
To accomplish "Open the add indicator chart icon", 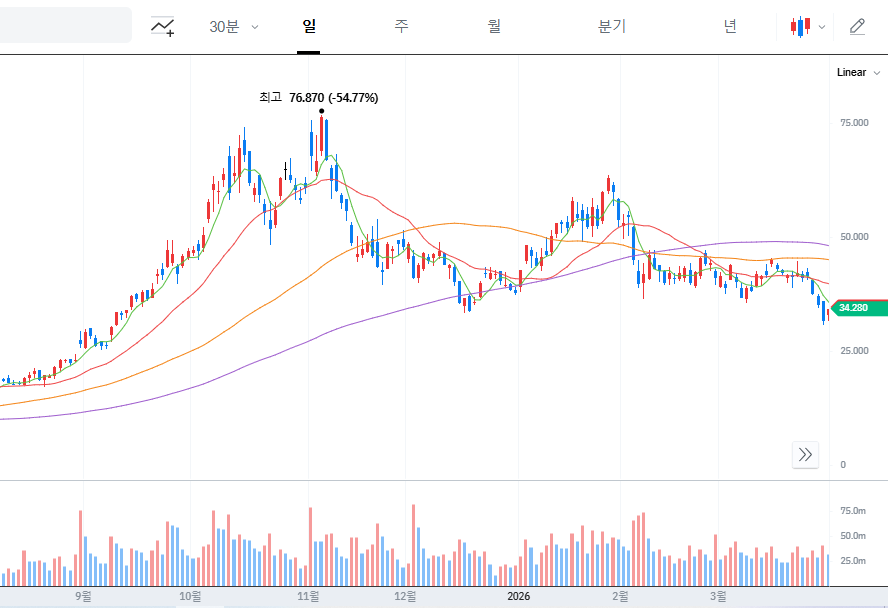I will tap(162, 27).
